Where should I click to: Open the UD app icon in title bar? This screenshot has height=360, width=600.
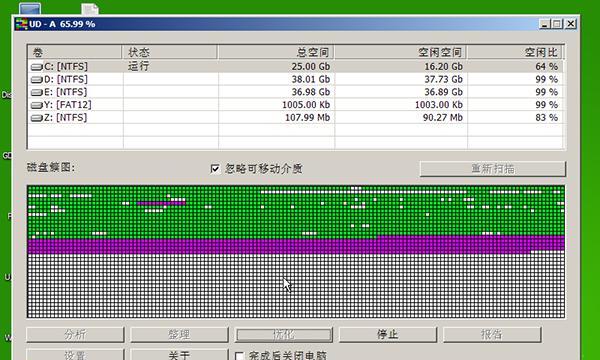[21, 24]
